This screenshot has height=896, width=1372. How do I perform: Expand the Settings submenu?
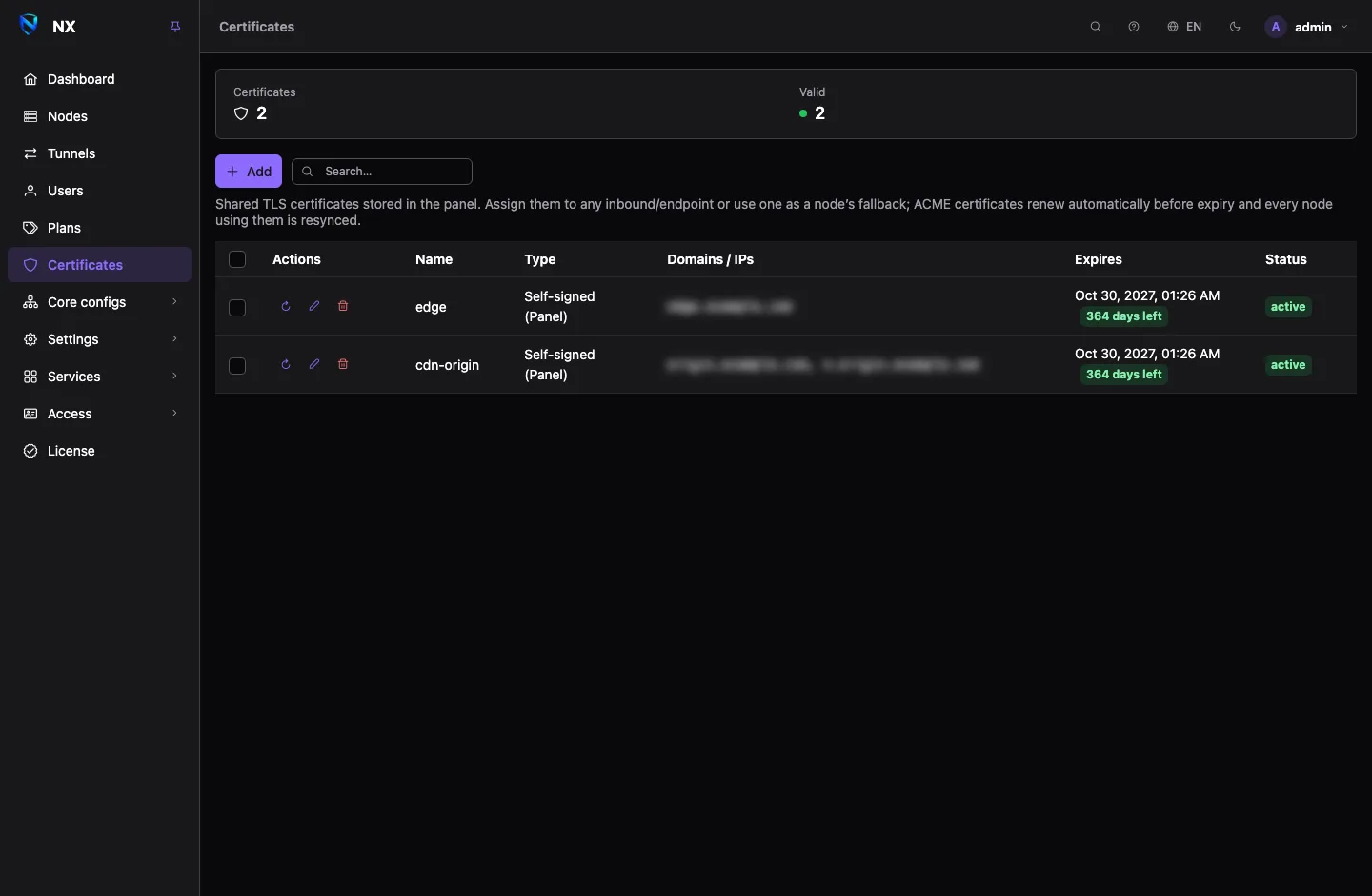pos(100,339)
